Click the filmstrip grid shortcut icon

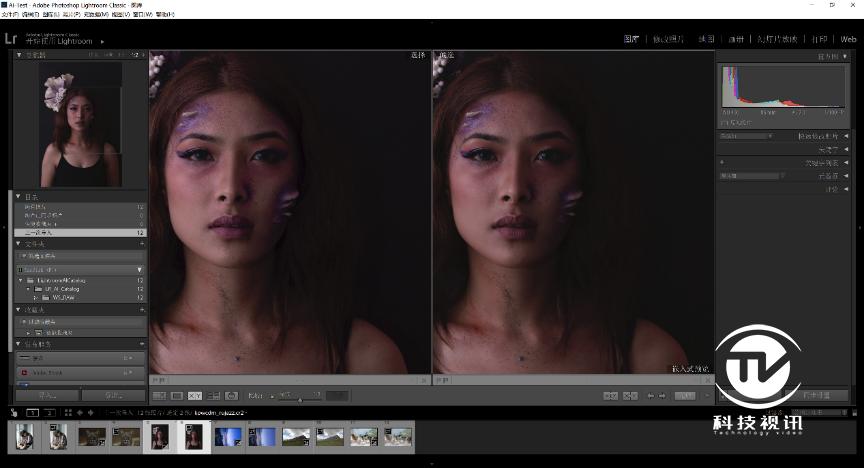[x=66, y=412]
